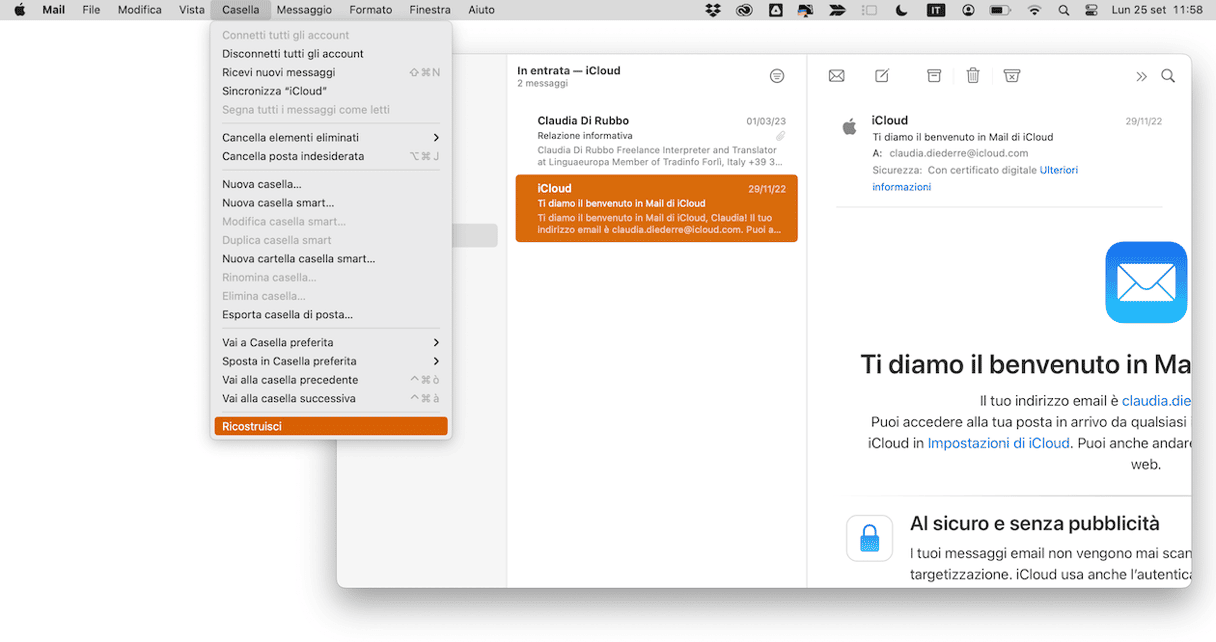The height and width of the screenshot is (642, 1216).
Task: Open the Messaggio menu
Action: coord(304,10)
